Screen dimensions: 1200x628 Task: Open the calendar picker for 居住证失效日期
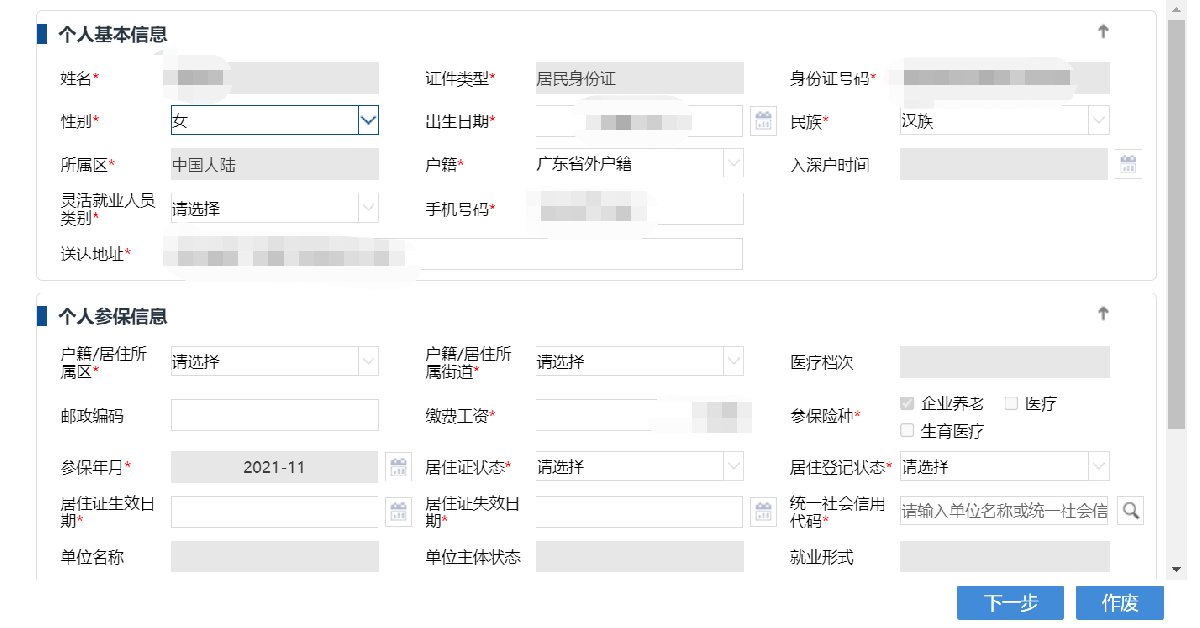coord(763,511)
